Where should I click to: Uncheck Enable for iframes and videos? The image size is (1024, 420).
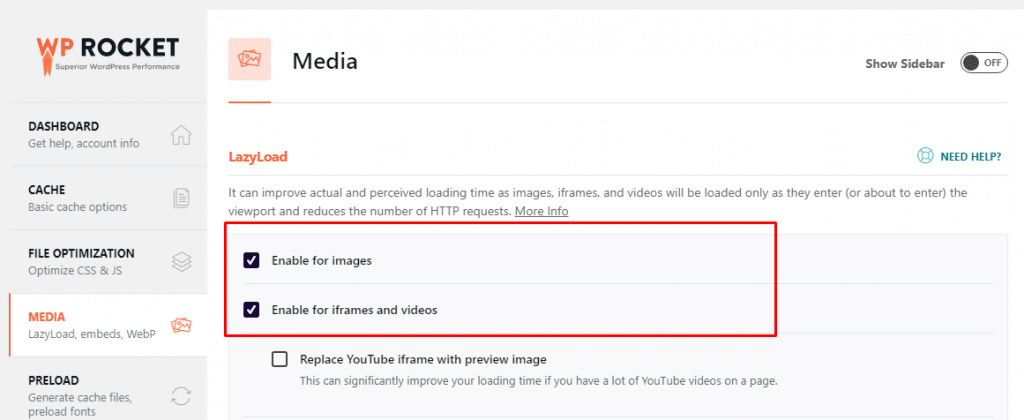[252, 310]
